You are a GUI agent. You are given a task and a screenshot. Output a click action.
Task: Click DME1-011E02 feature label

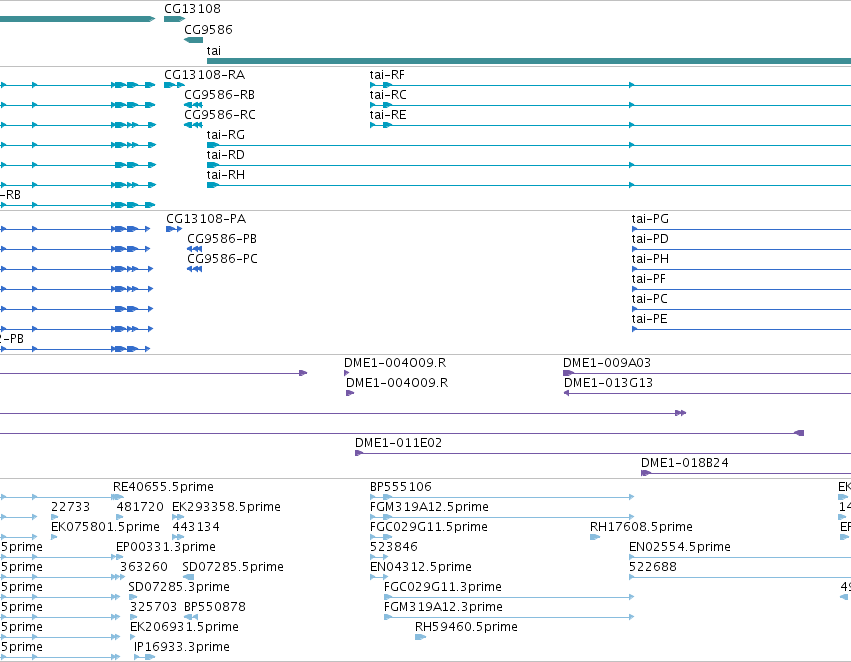click(x=398, y=443)
